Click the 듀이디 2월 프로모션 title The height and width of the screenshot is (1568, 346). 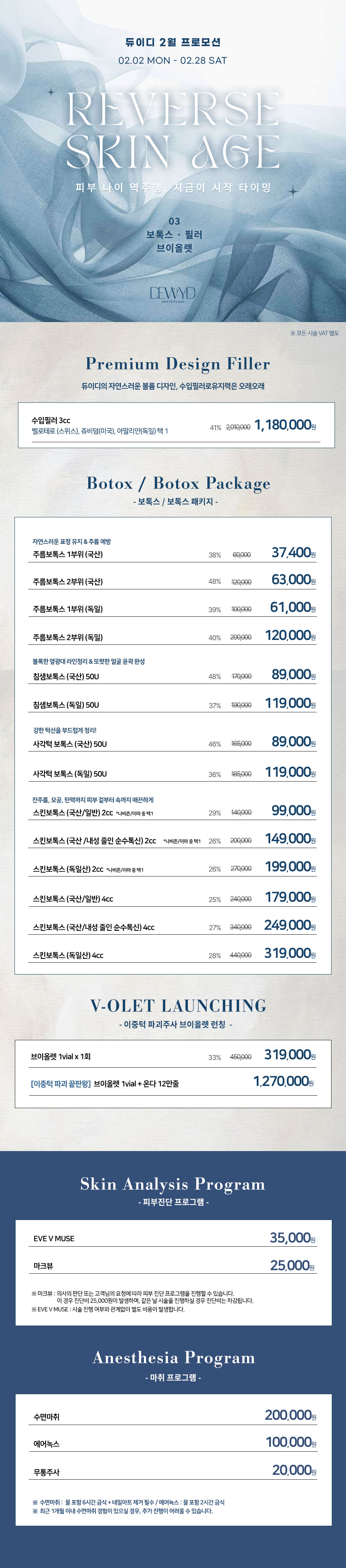tap(173, 42)
